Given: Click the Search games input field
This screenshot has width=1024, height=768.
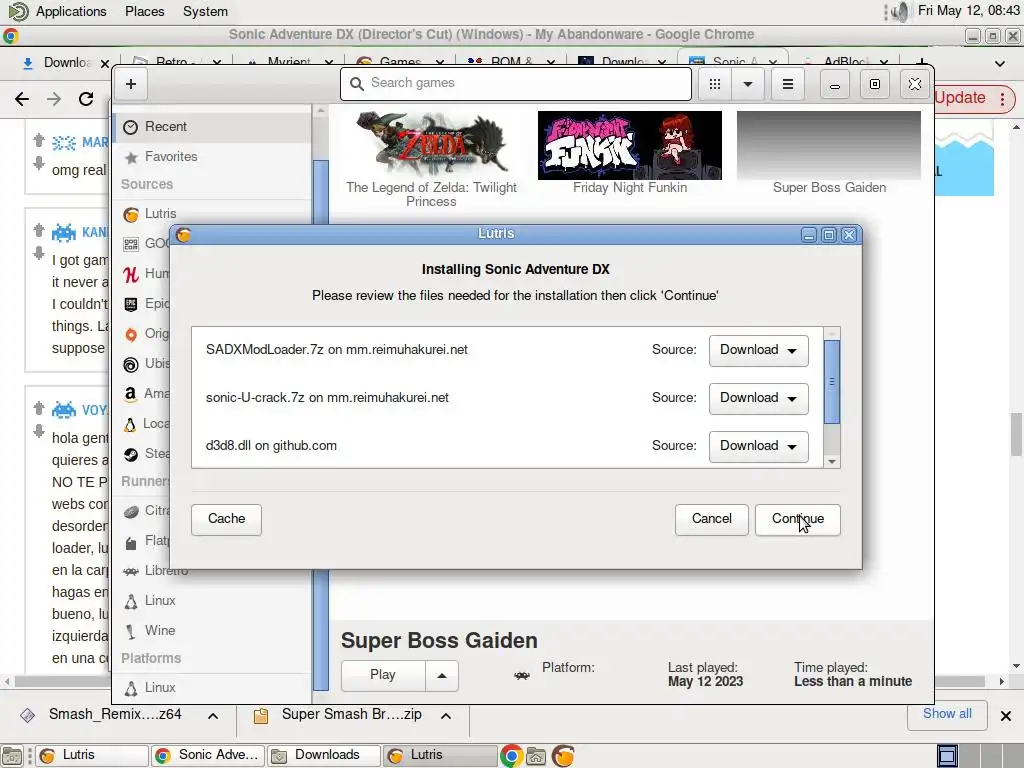Looking at the screenshot, I should (x=515, y=84).
